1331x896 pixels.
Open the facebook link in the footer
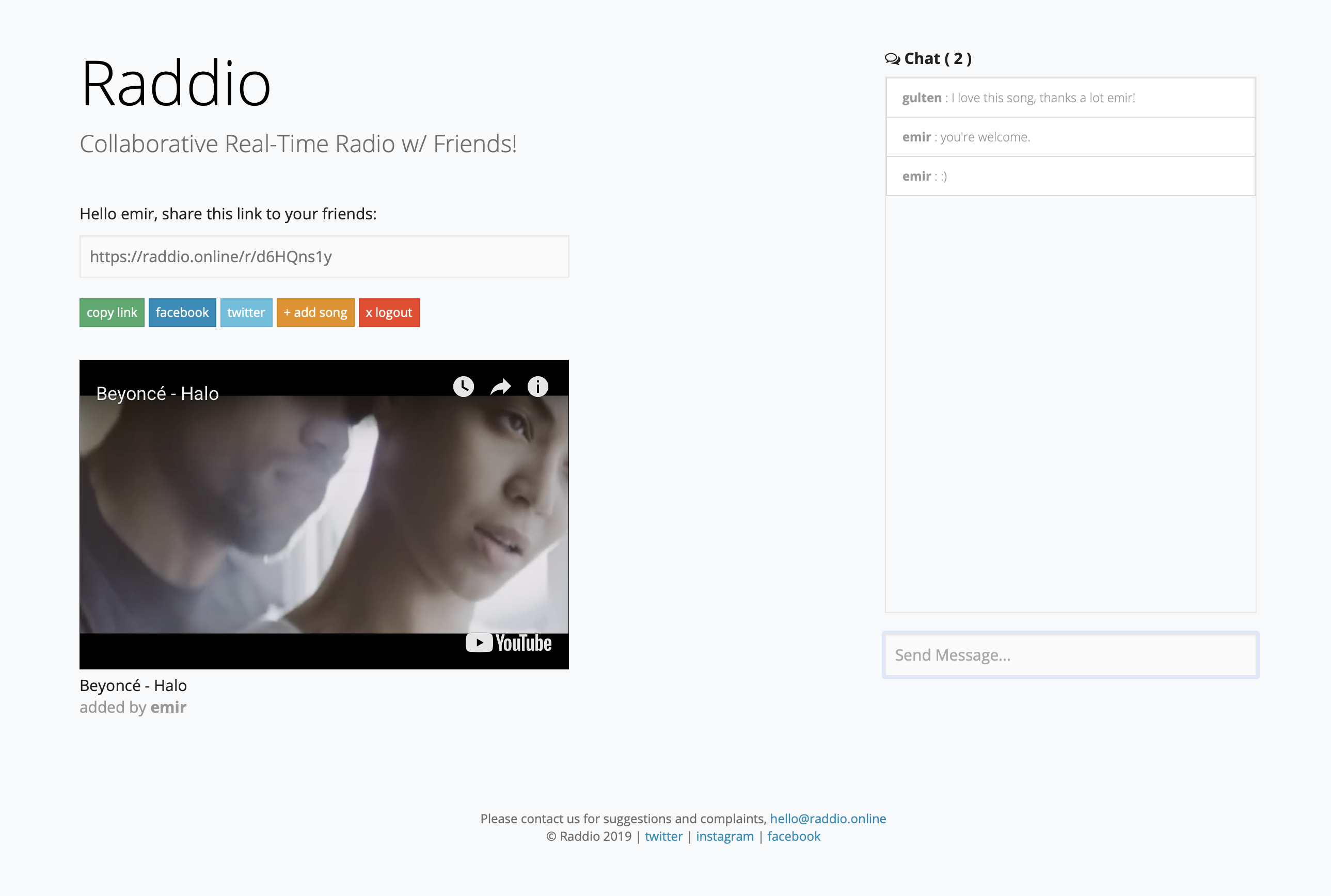794,836
